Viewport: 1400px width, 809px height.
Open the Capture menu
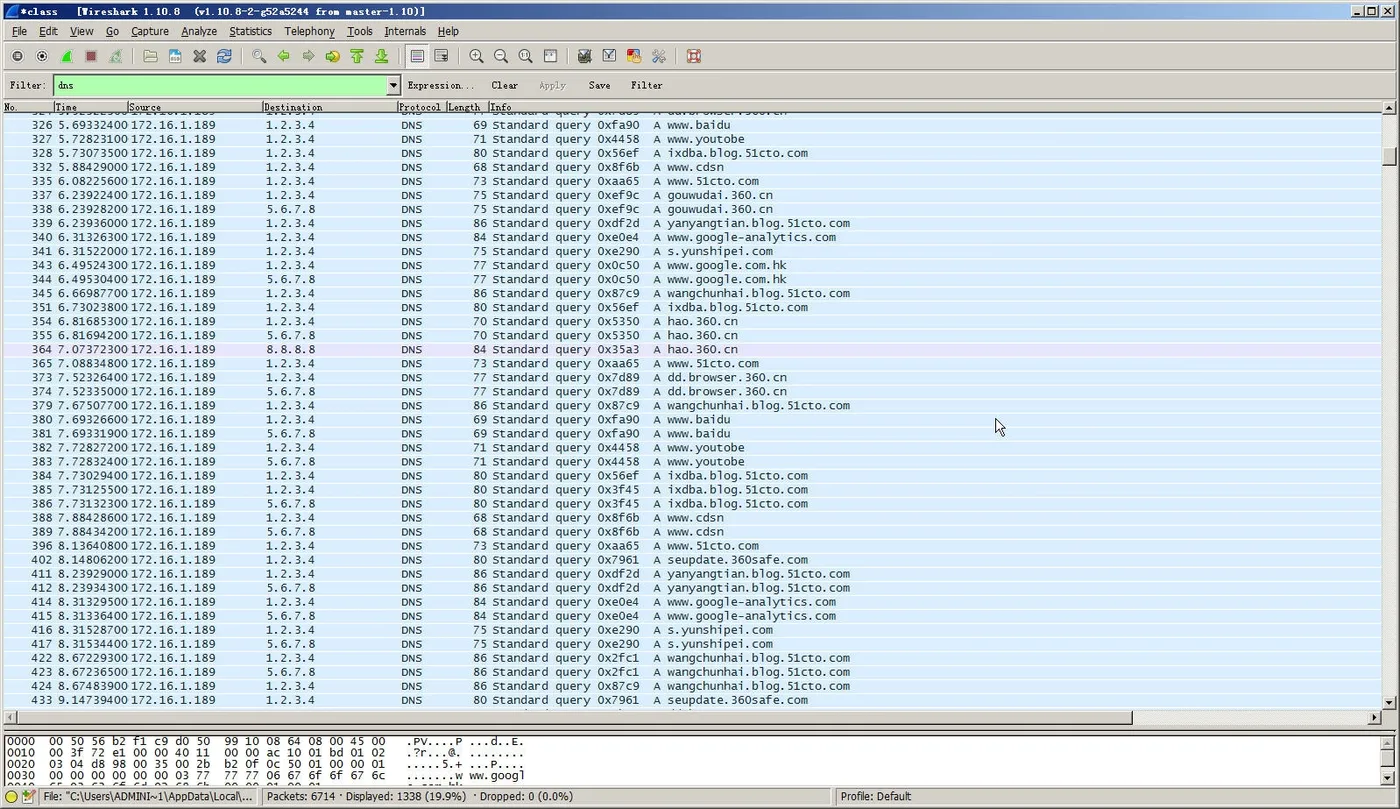click(x=150, y=31)
